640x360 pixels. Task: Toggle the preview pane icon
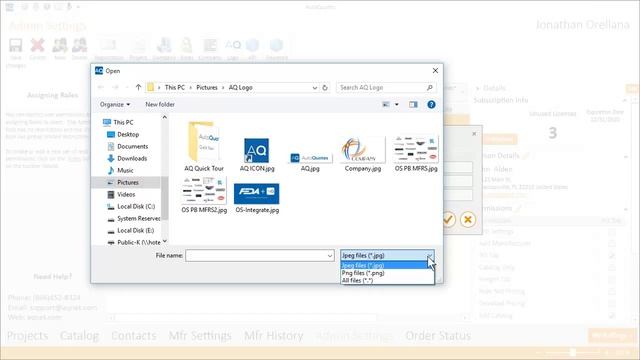pyautogui.click(x=413, y=104)
